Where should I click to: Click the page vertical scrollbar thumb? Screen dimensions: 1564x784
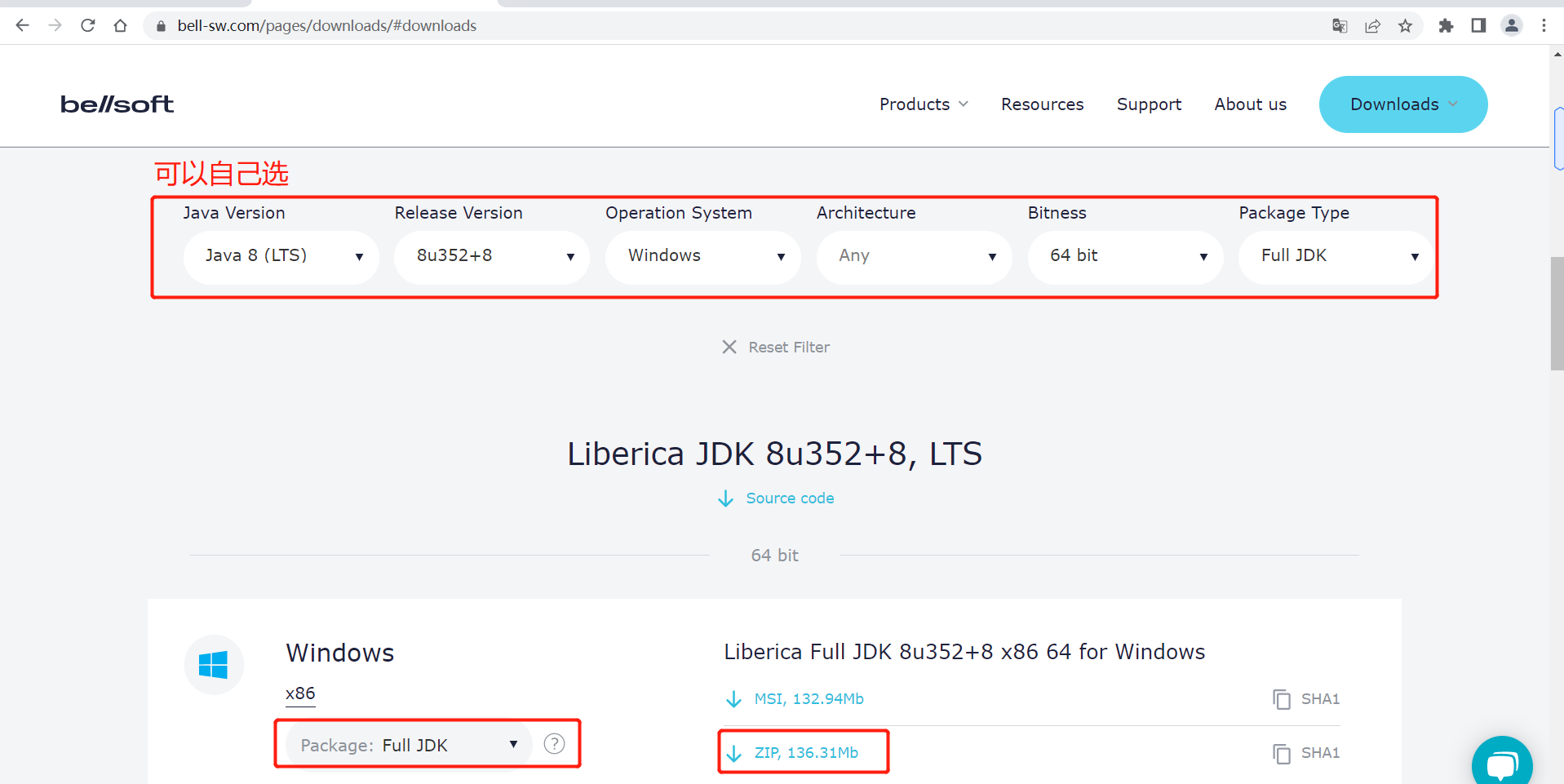pos(1557,313)
